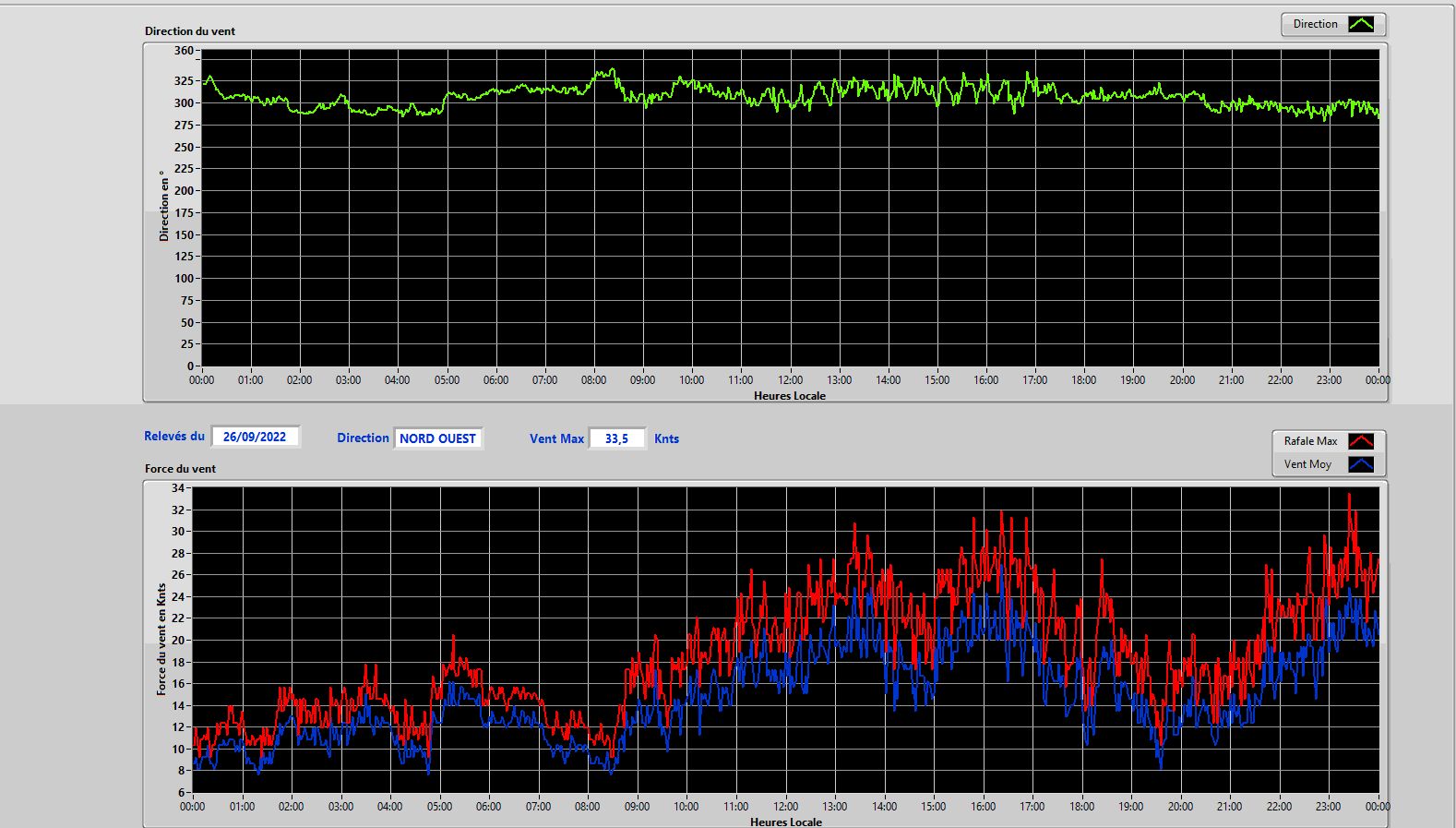Click the 'Knts' unit label
Viewport: 1456px width, 828px height.
666,438
